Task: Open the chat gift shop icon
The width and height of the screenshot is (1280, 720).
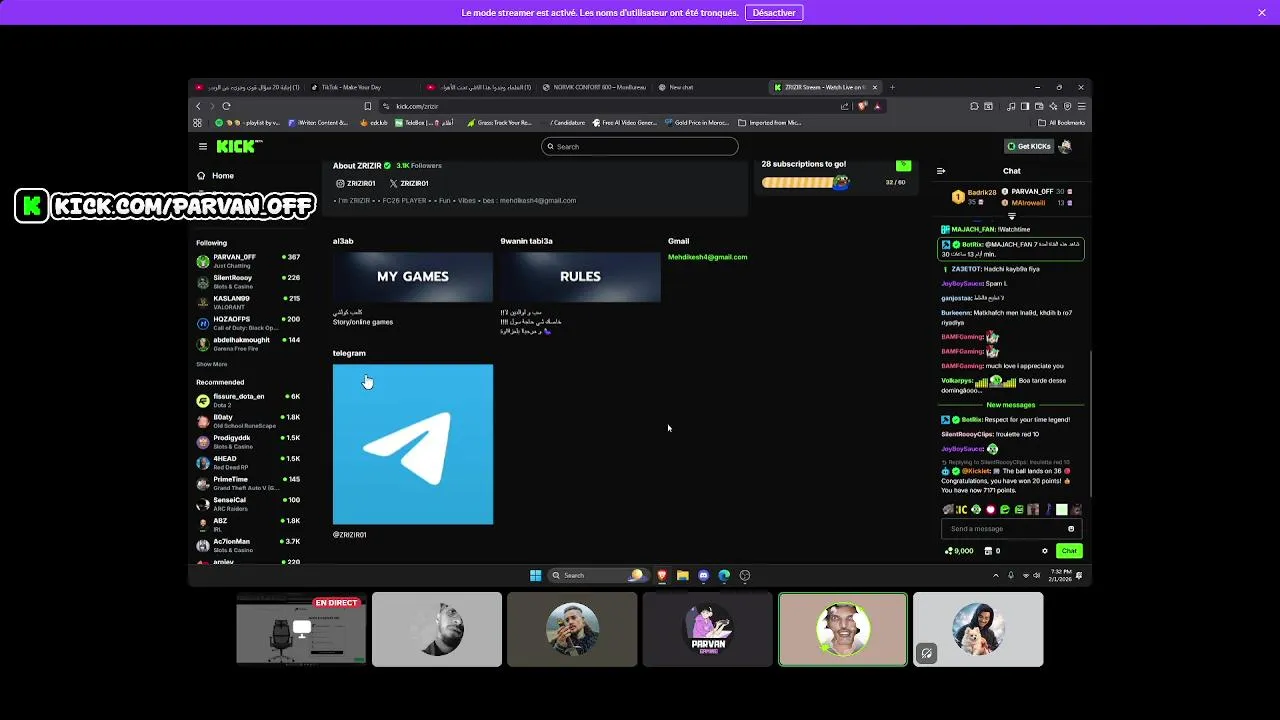Action: [x=989, y=551]
